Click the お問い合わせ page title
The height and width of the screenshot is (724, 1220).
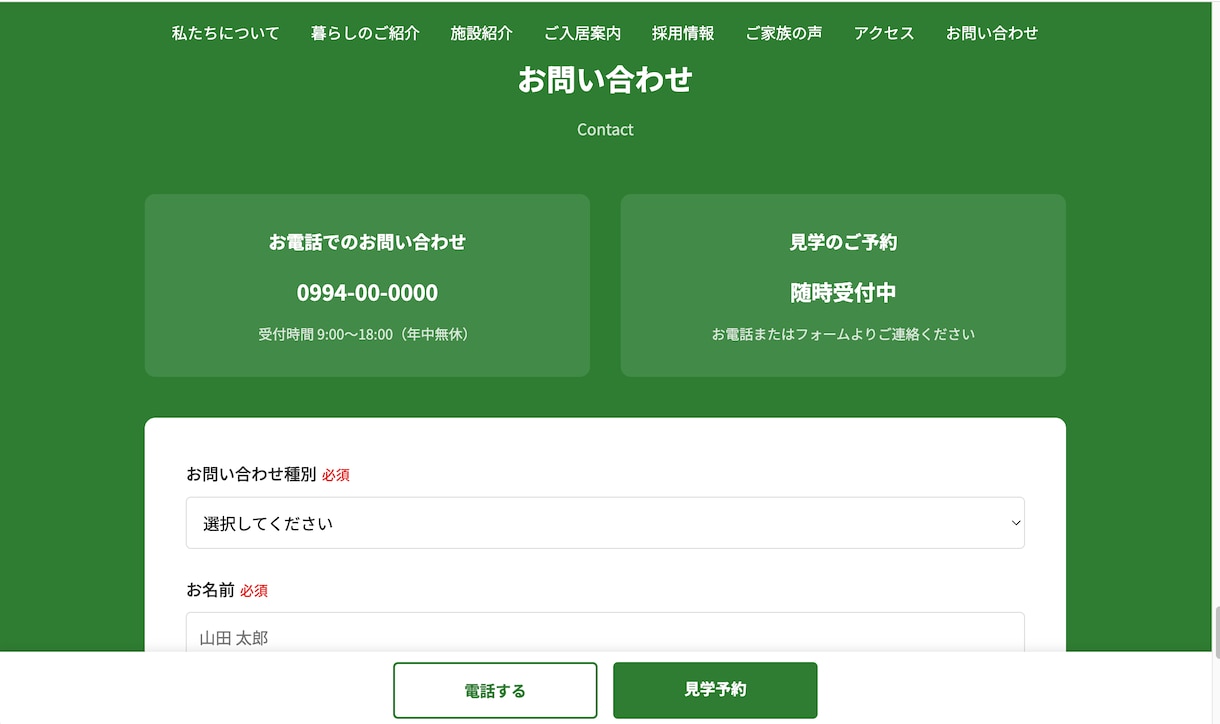pyautogui.click(x=605, y=79)
